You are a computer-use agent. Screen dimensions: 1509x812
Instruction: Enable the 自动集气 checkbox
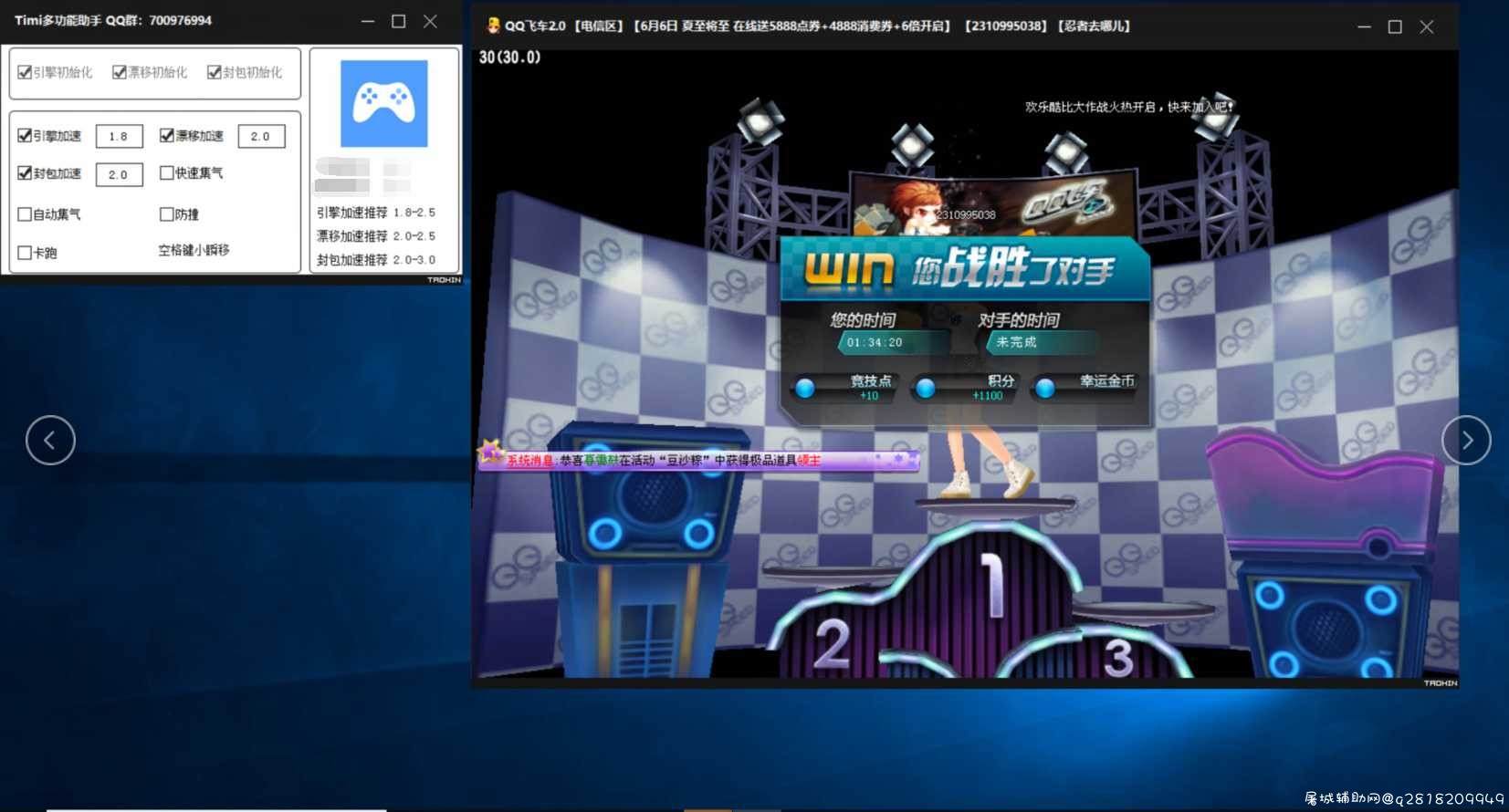click(x=25, y=214)
